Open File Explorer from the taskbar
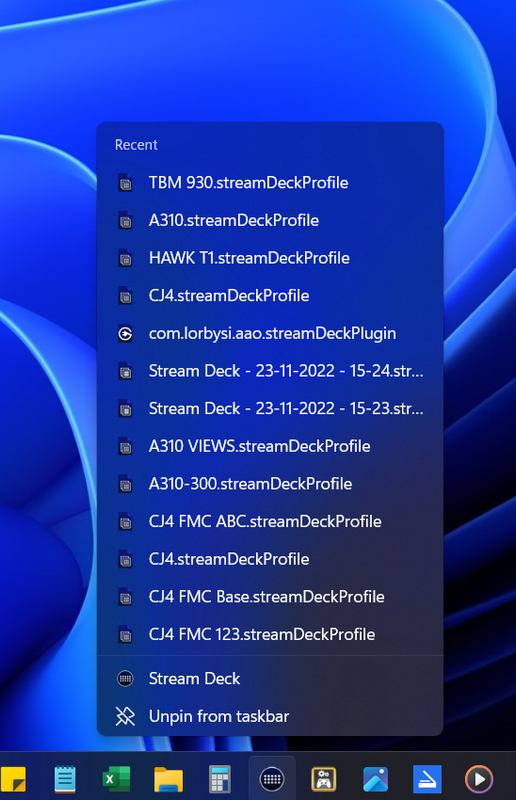Screen dimensions: 516x800 pyautogui.click(x=168, y=779)
